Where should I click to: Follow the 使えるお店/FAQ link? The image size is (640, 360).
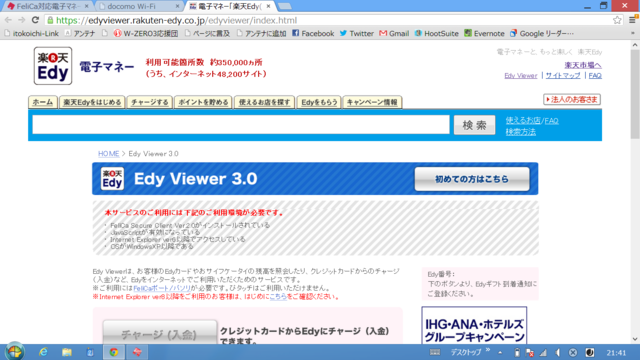point(532,120)
